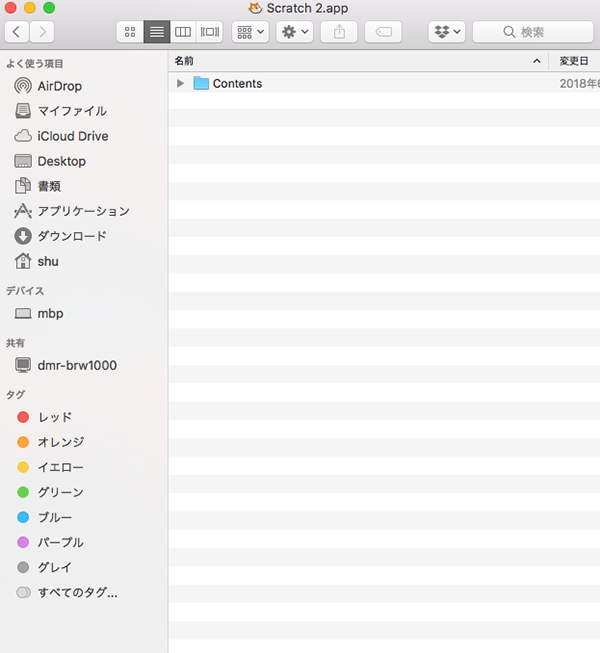Click the Contents modified date cell
The image size is (600, 653).
point(580,83)
